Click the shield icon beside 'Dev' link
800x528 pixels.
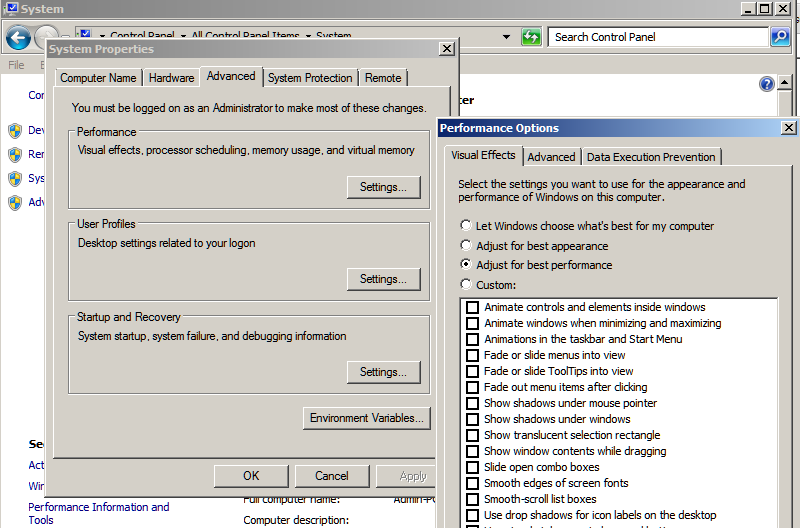pyautogui.click(x=15, y=131)
